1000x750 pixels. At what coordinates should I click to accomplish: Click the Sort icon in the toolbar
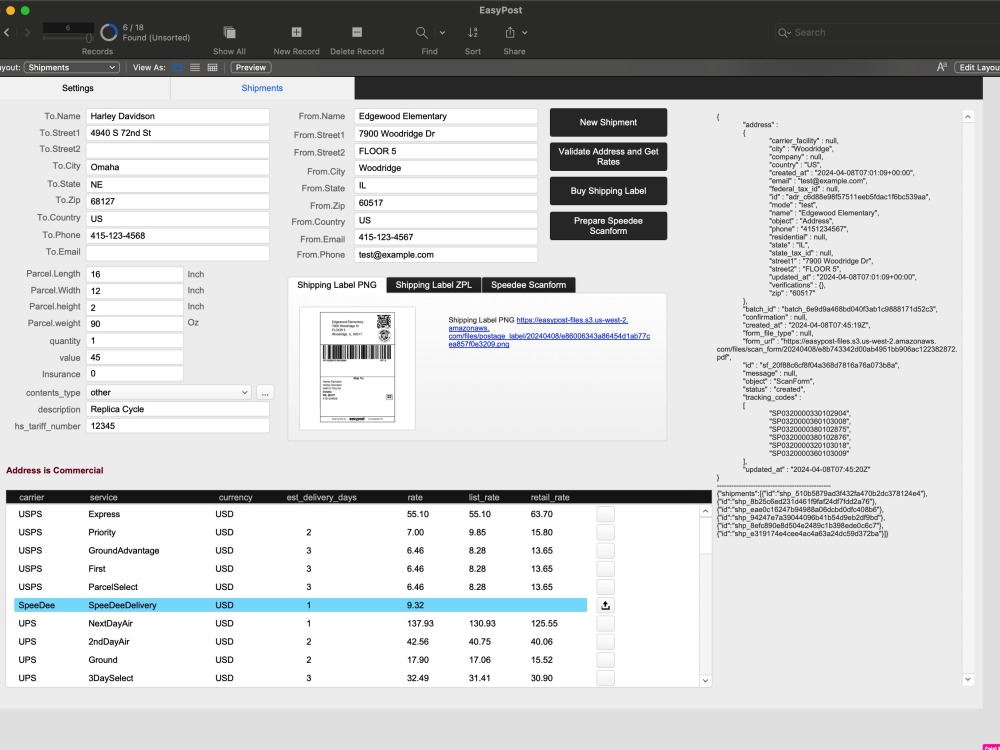(x=472, y=32)
